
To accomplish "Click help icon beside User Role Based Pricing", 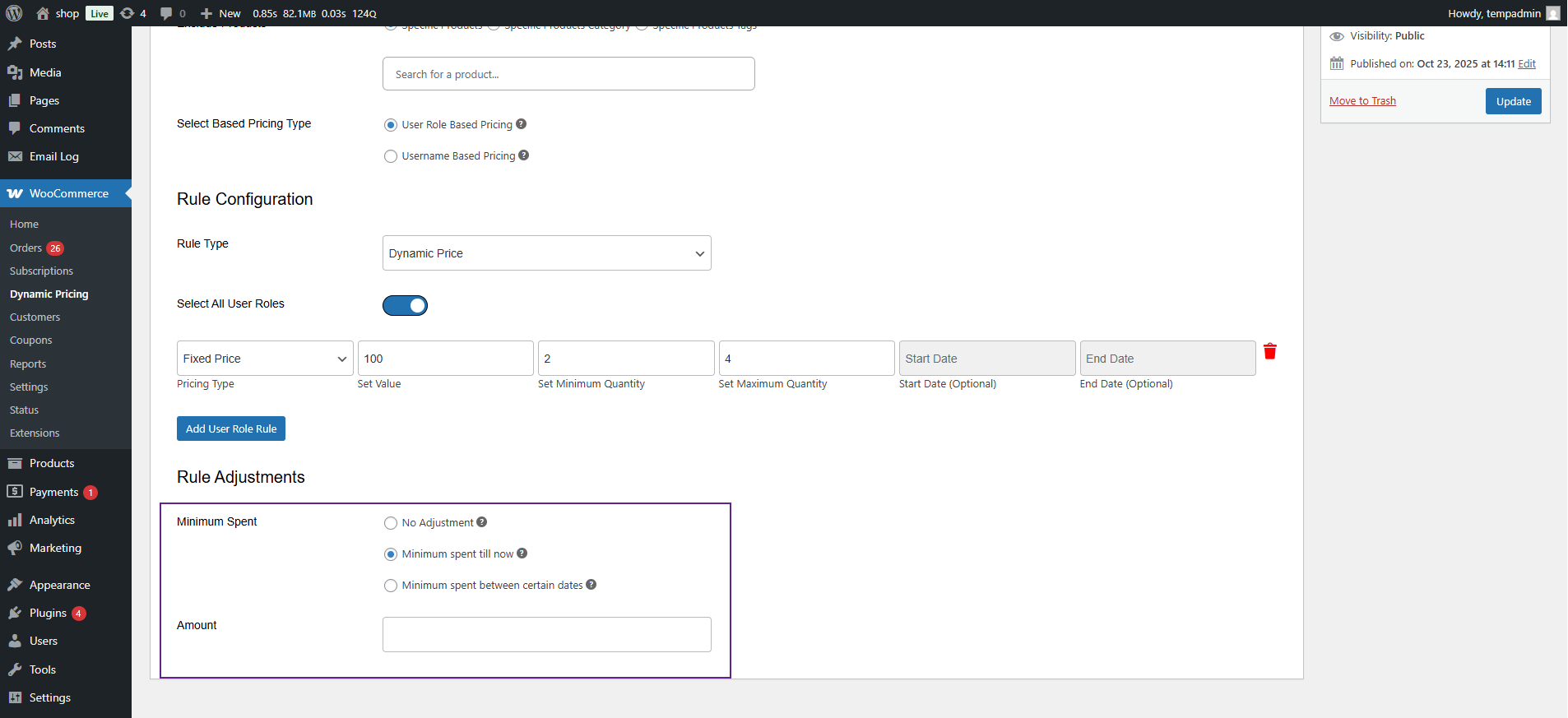I will pyautogui.click(x=521, y=124).
